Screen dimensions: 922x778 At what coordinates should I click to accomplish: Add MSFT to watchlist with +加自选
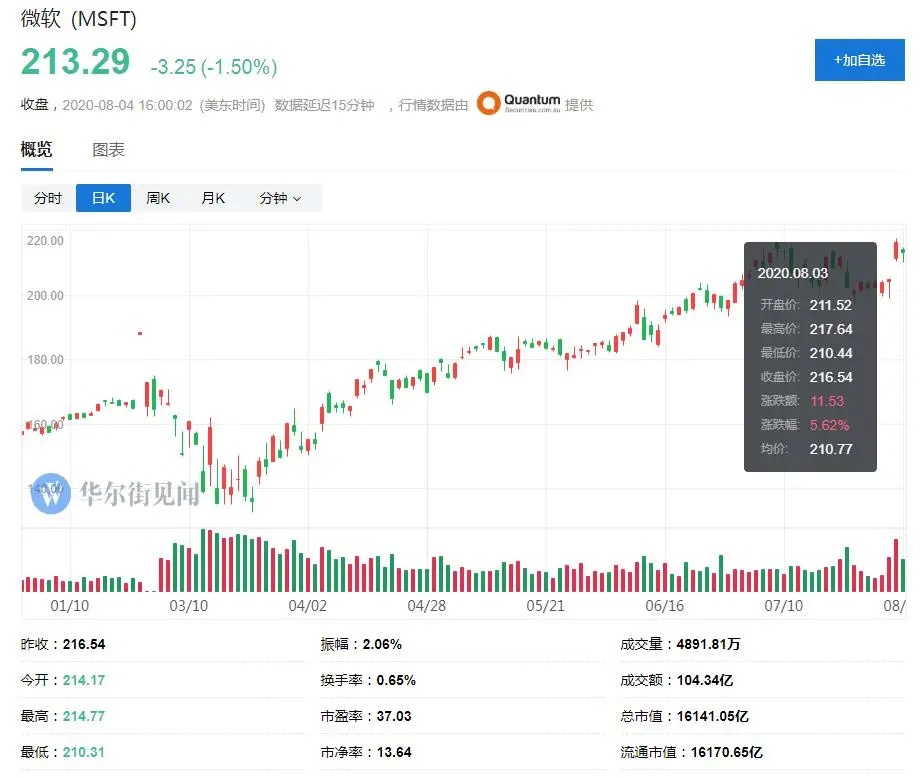click(x=859, y=60)
